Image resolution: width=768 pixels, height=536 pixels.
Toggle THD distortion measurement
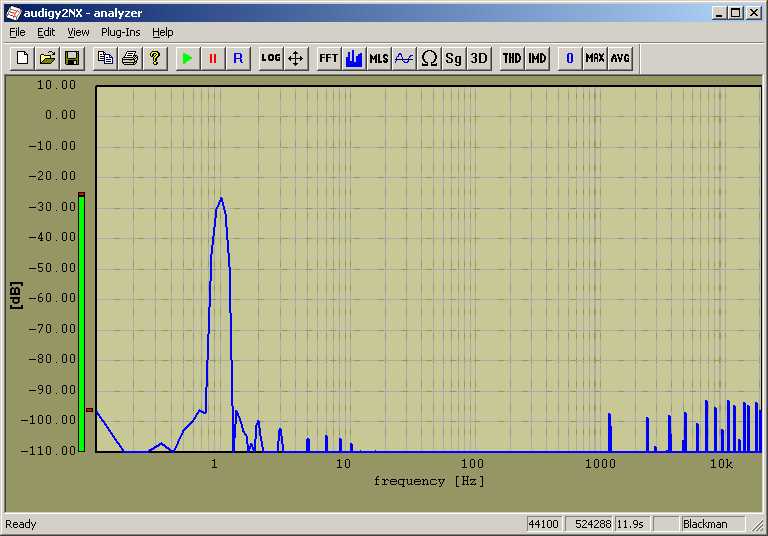[512, 58]
